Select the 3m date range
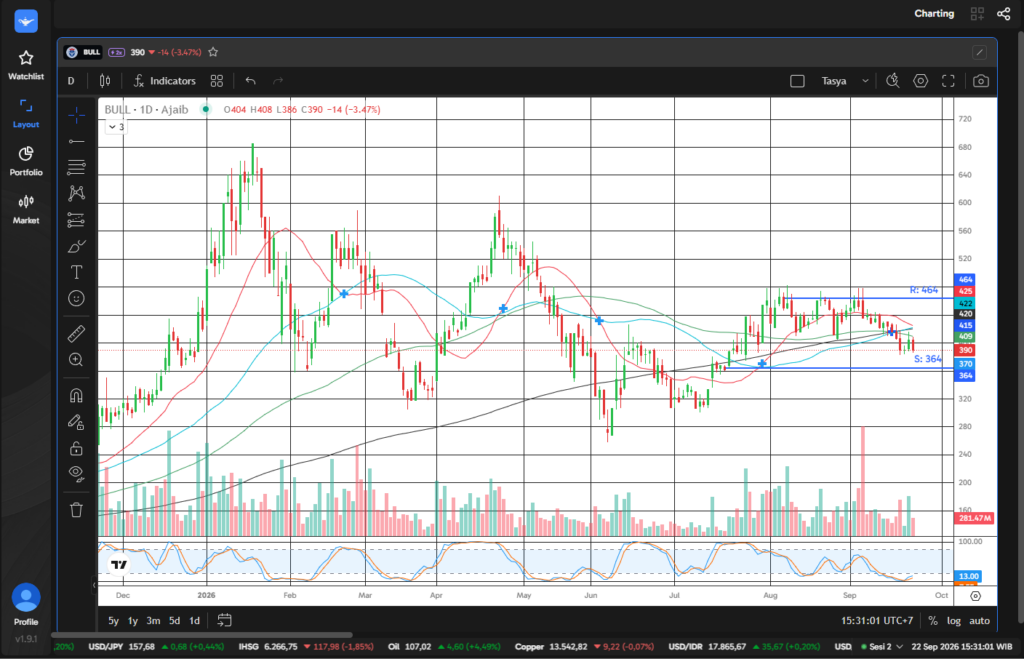The height and width of the screenshot is (659, 1024). [x=153, y=620]
